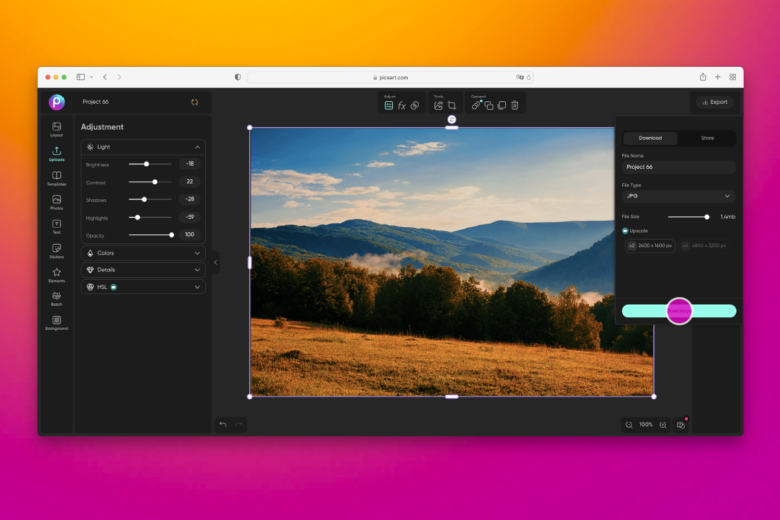Click the File Size quality slider
The width and height of the screenshot is (780, 520).
tap(688, 217)
